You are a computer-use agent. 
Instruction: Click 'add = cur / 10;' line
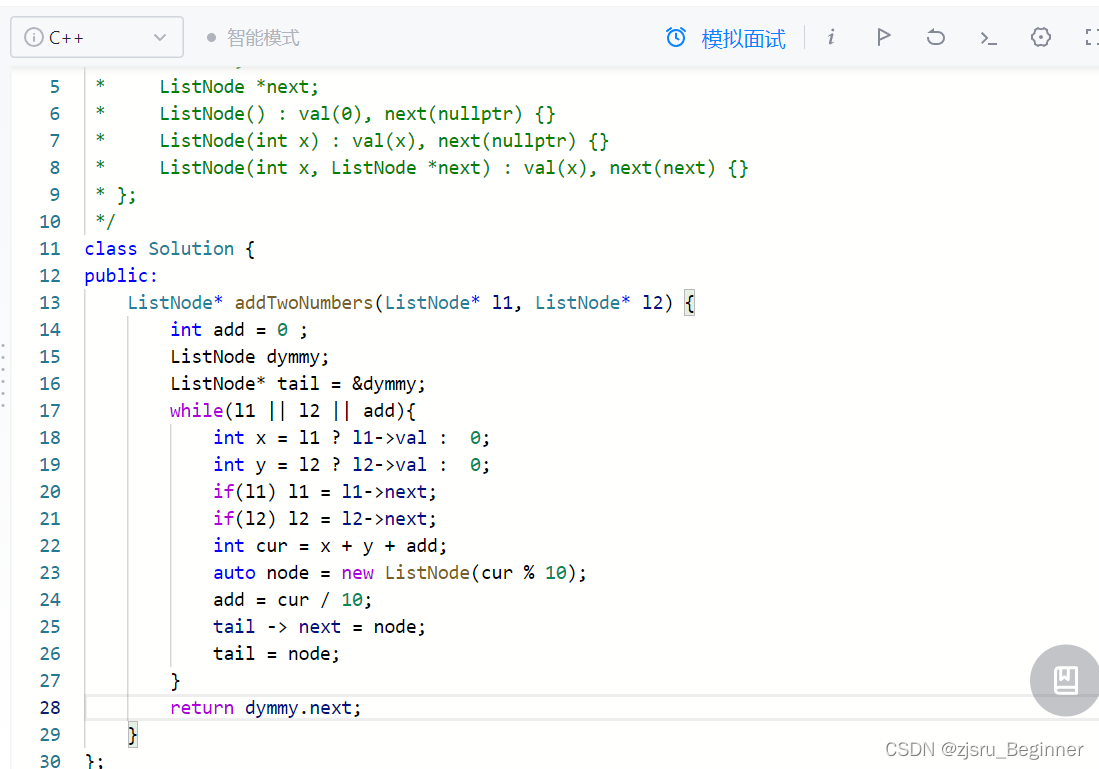(292, 600)
